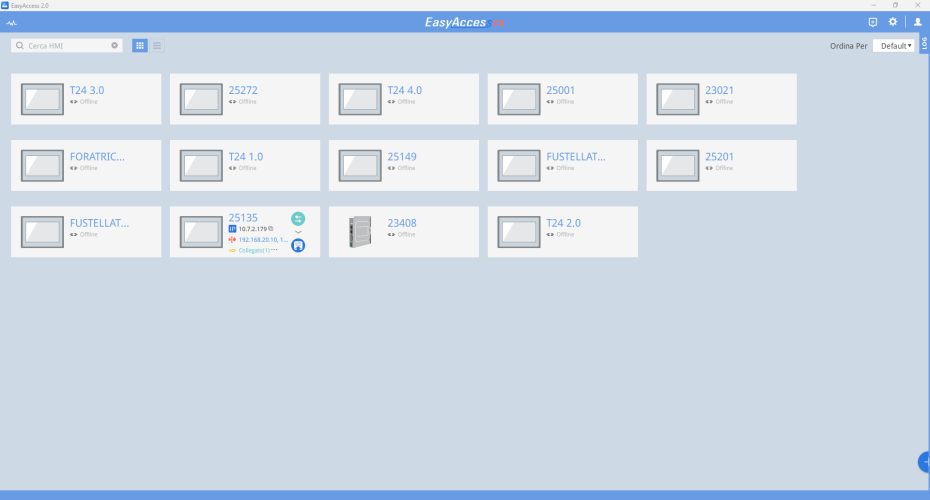Click the T24 3.0 HMI thumbnail

(42, 99)
